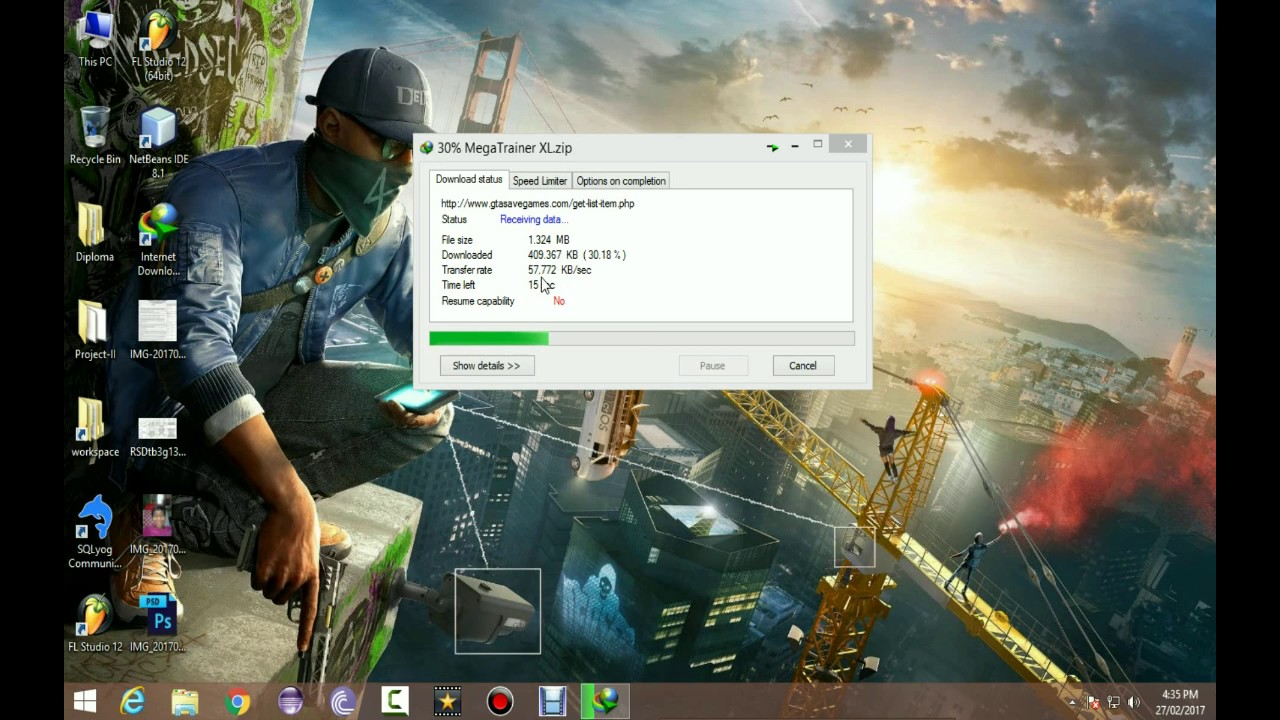Viewport: 1280px width, 720px height.
Task: Close the download dialog window
Action: click(848, 145)
